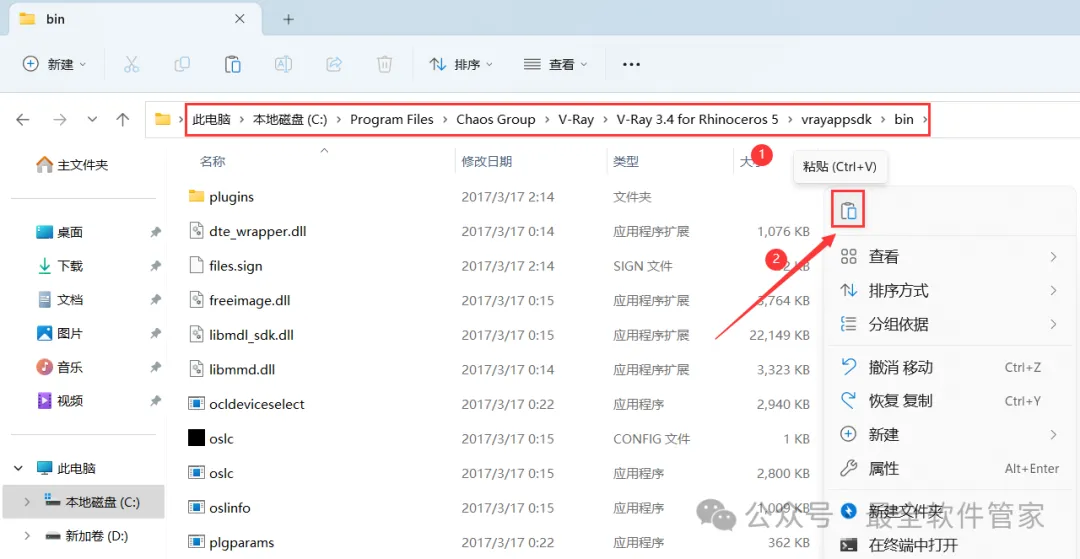Click vrayappsdk breadcrumb
Viewport: 1080px width, 559px height.
836,120
